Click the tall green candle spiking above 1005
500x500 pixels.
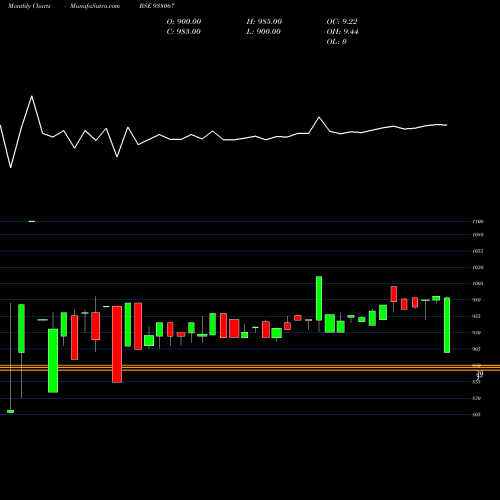(319, 298)
